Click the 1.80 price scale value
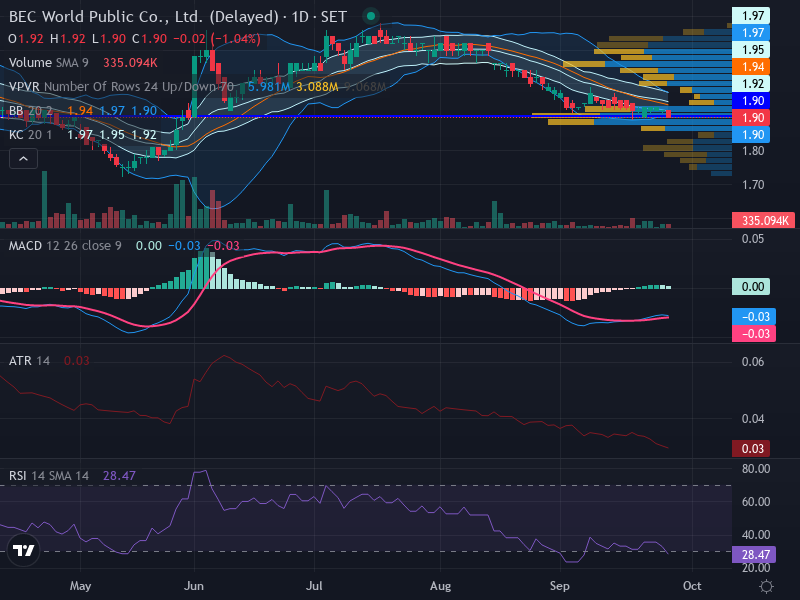The width and height of the screenshot is (800, 600). tap(753, 151)
